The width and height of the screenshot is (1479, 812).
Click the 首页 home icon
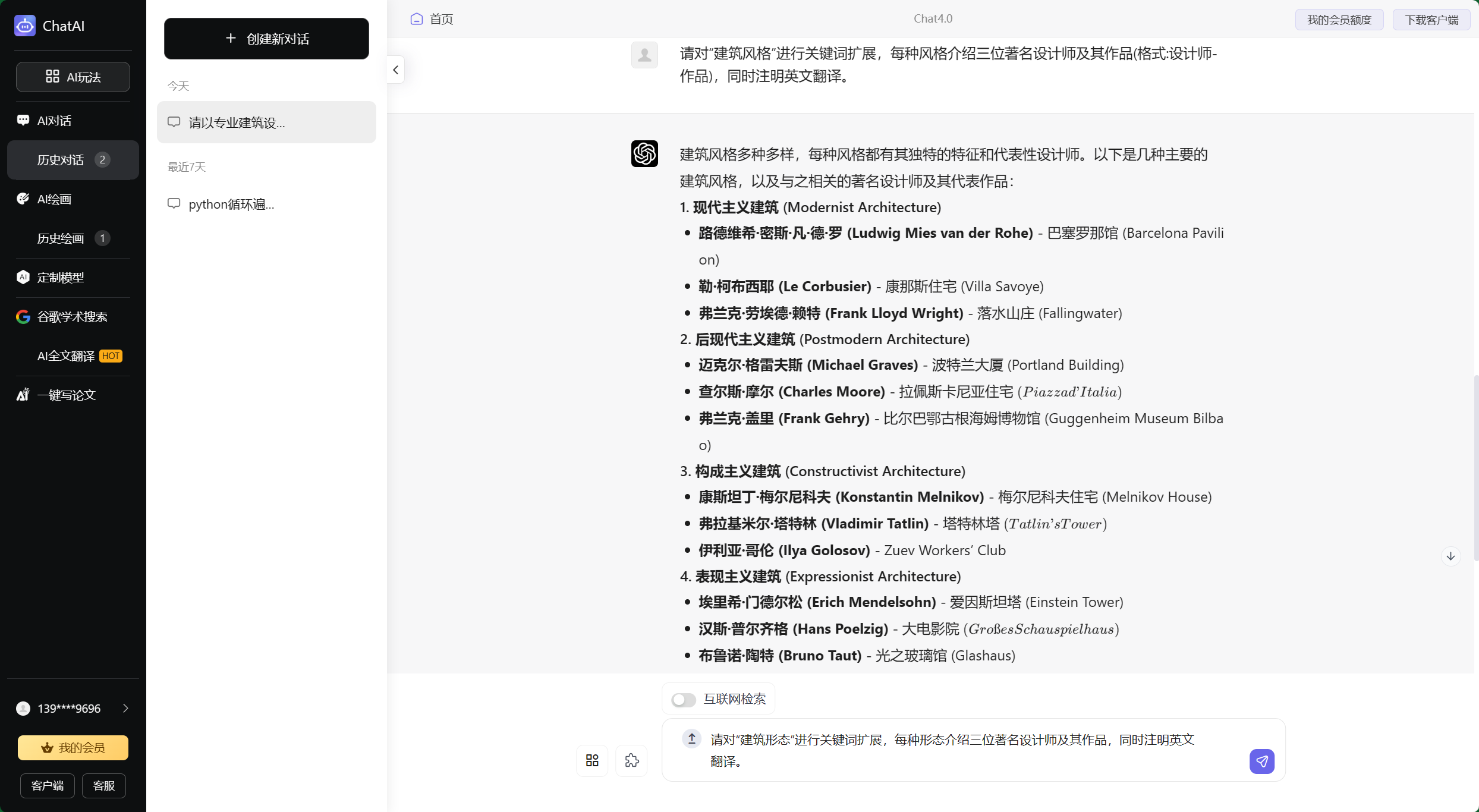pyautogui.click(x=417, y=19)
